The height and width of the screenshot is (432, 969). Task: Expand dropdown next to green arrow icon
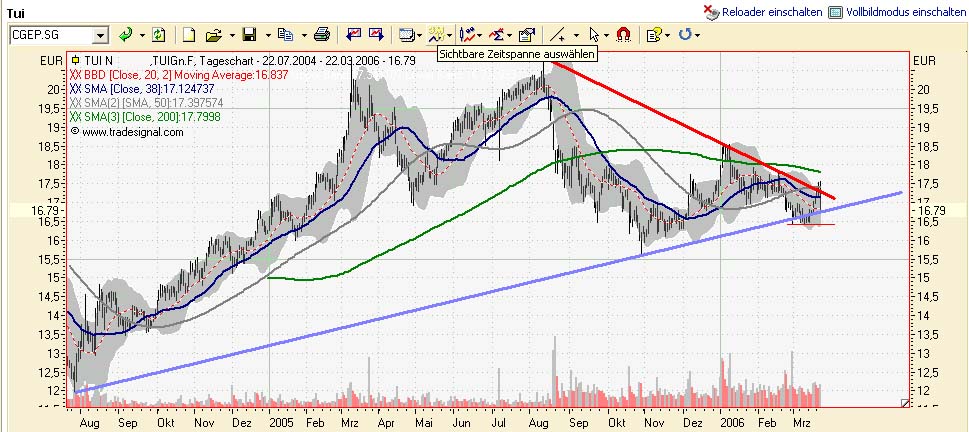point(143,35)
